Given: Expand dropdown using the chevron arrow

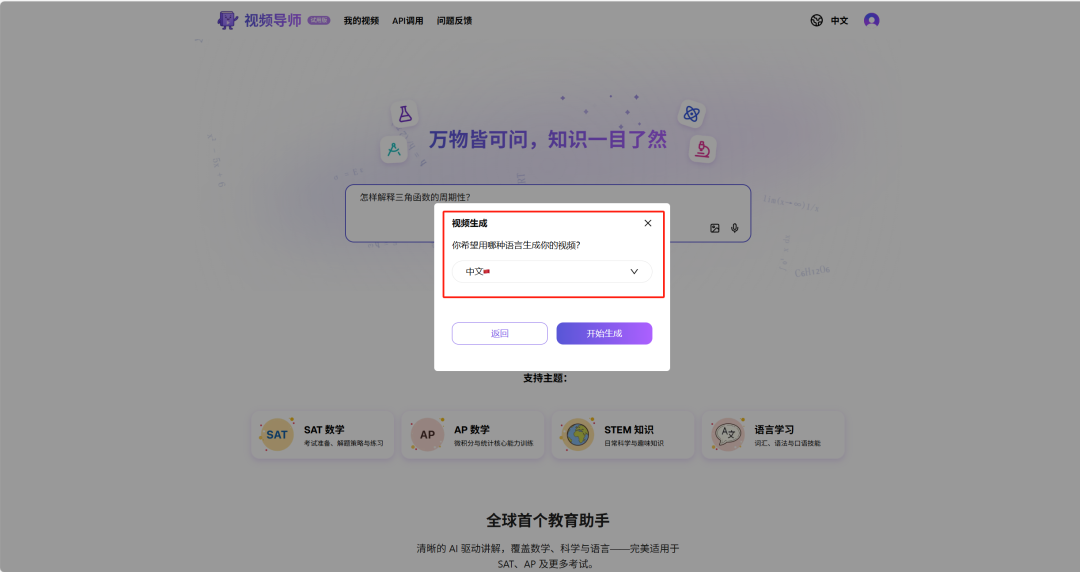Looking at the screenshot, I should tap(634, 272).
